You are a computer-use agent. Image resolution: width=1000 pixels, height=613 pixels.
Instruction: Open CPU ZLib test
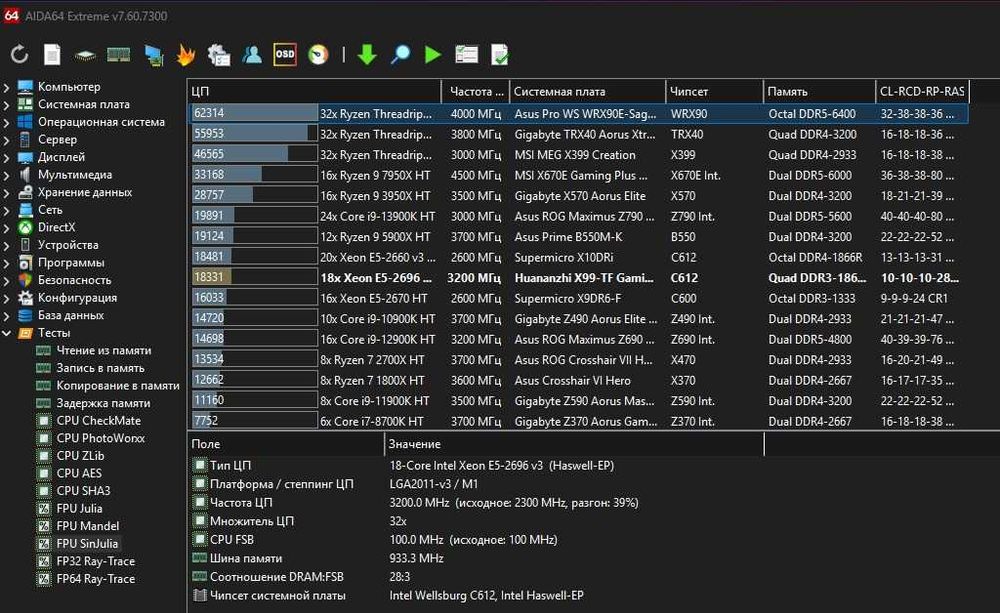tap(80, 455)
